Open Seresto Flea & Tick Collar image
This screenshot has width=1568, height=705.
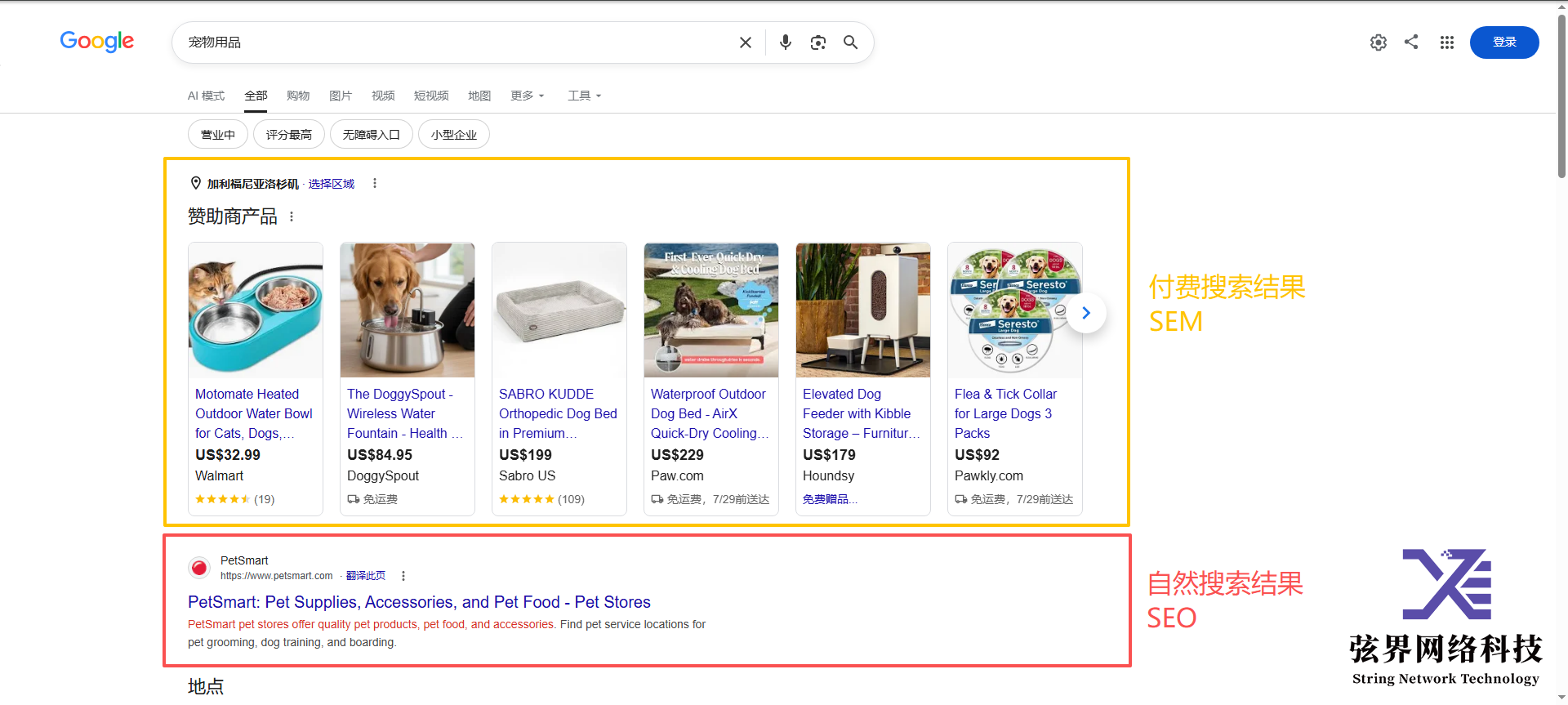coord(1015,310)
